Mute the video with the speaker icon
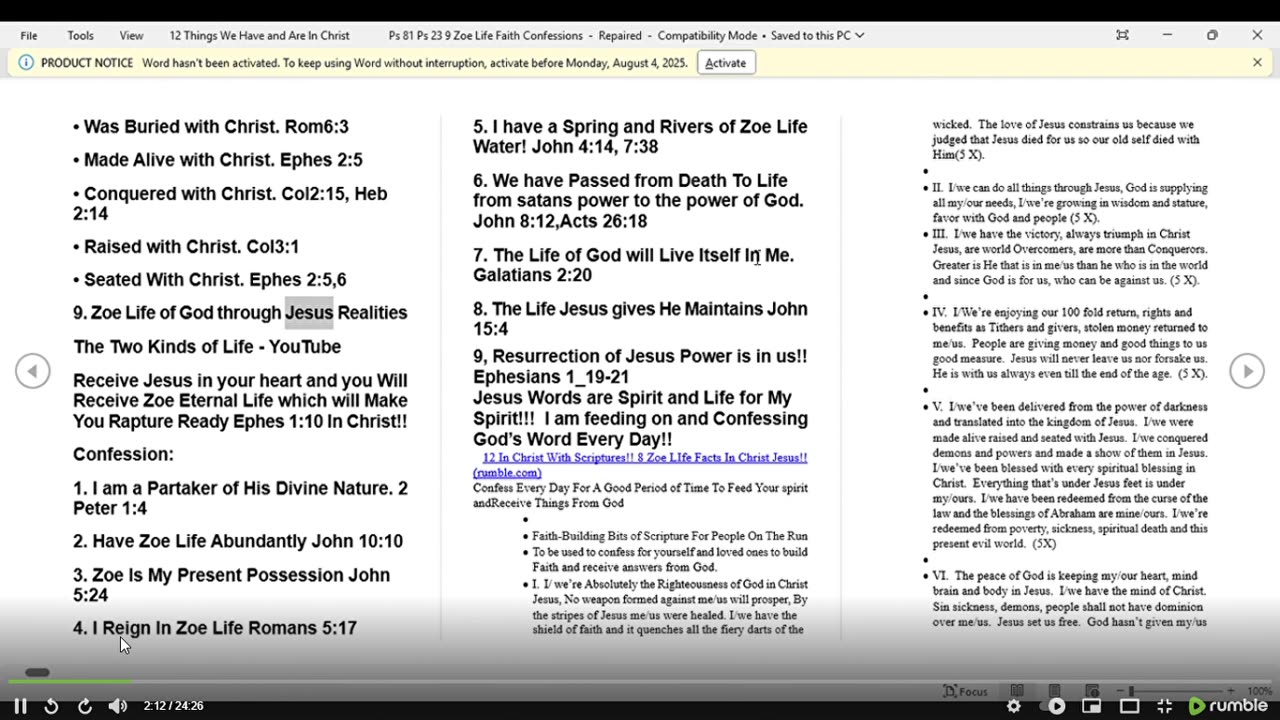This screenshot has width=1280, height=720. pos(118,706)
